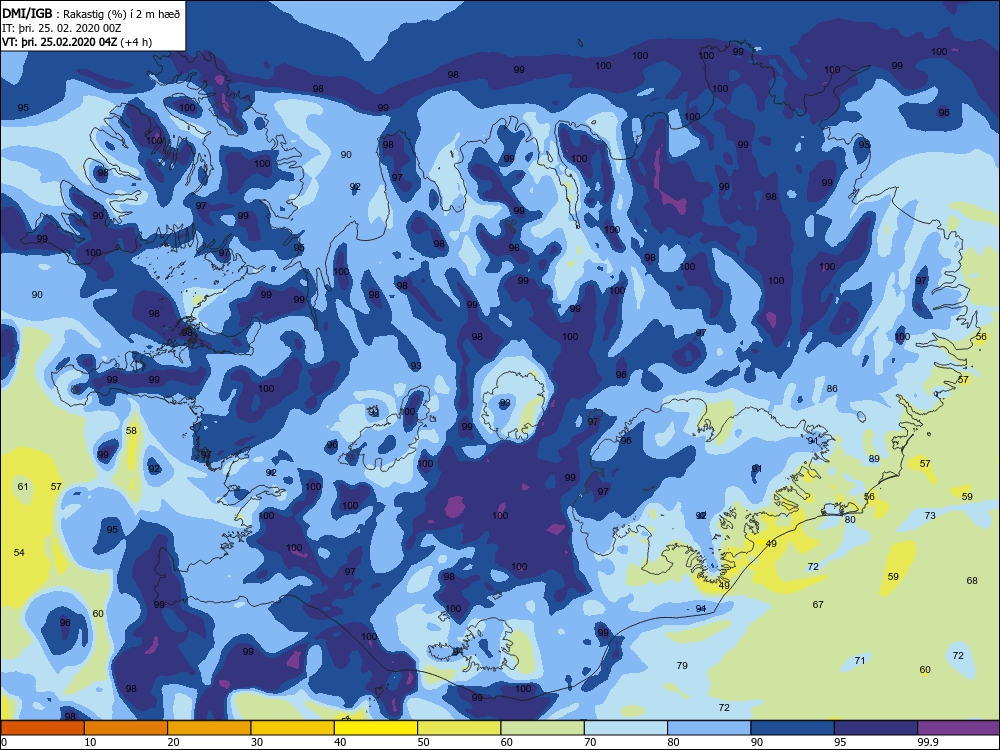Click the '40' legend scale label
1000x750 pixels.
point(341,742)
